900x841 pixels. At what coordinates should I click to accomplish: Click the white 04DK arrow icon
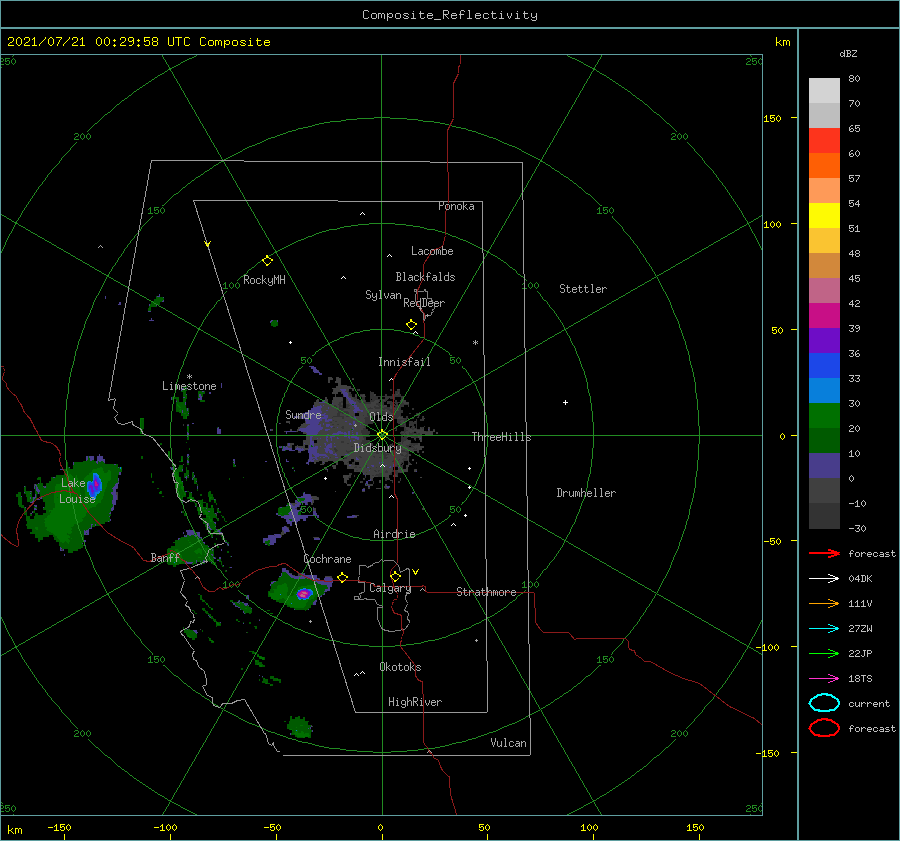[824, 578]
